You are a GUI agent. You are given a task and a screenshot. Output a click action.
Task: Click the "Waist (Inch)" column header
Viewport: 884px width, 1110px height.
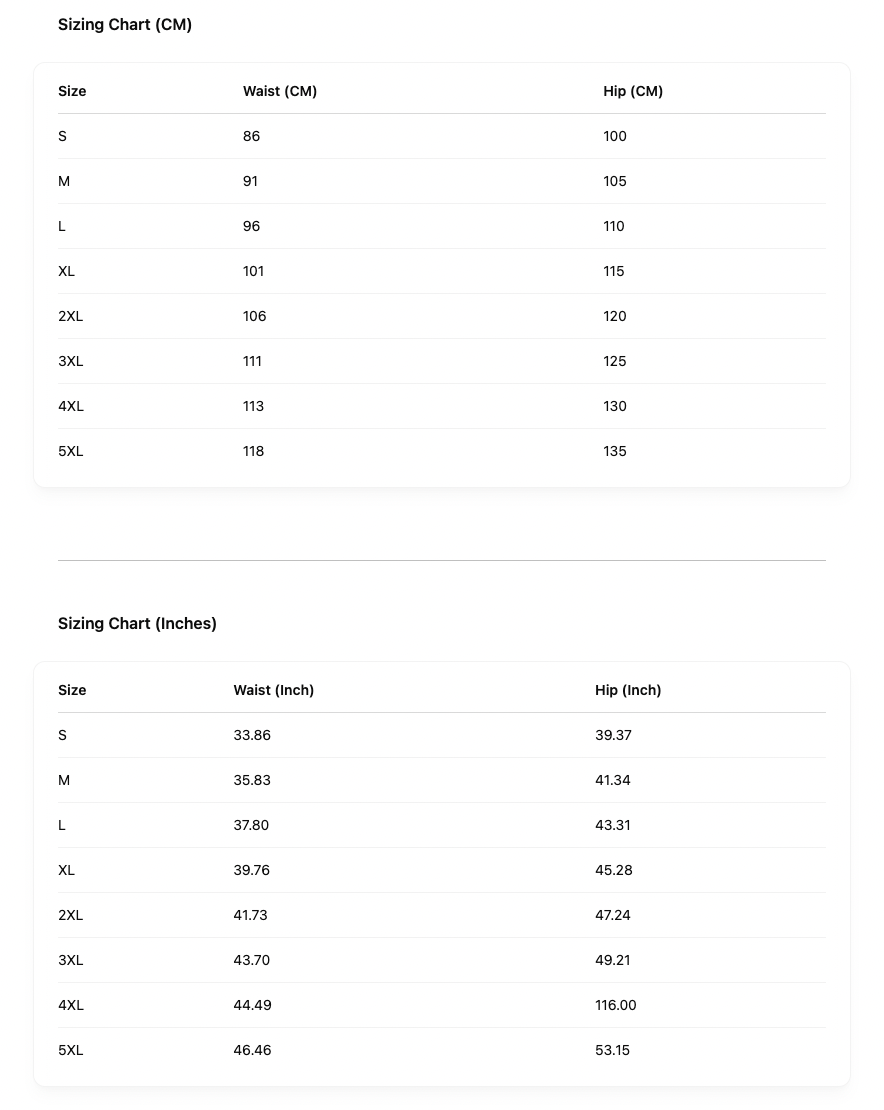(x=274, y=690)
